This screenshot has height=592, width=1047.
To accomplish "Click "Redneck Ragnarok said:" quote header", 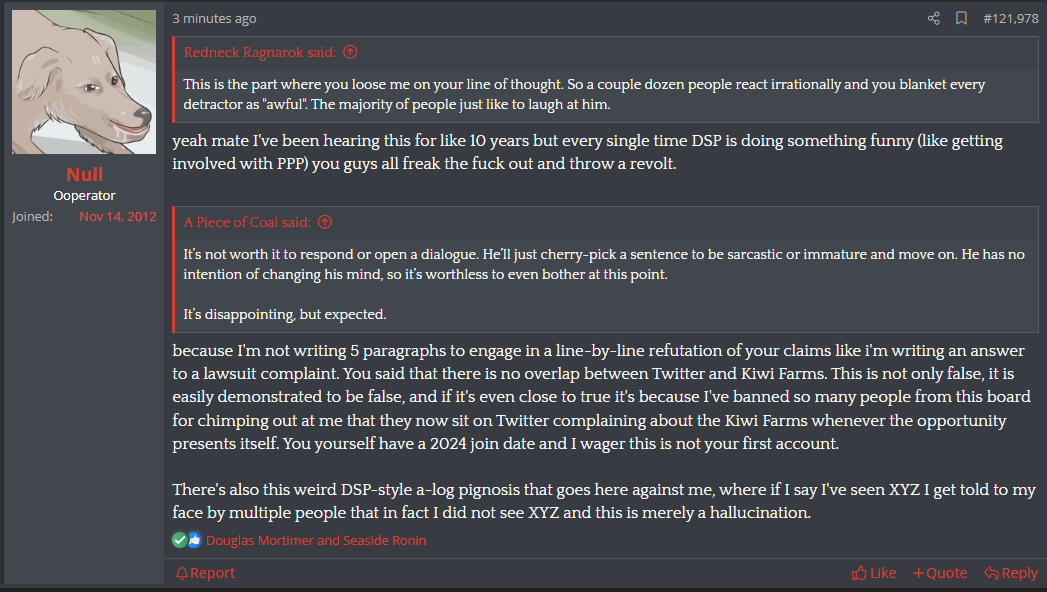I will [261, 52].
